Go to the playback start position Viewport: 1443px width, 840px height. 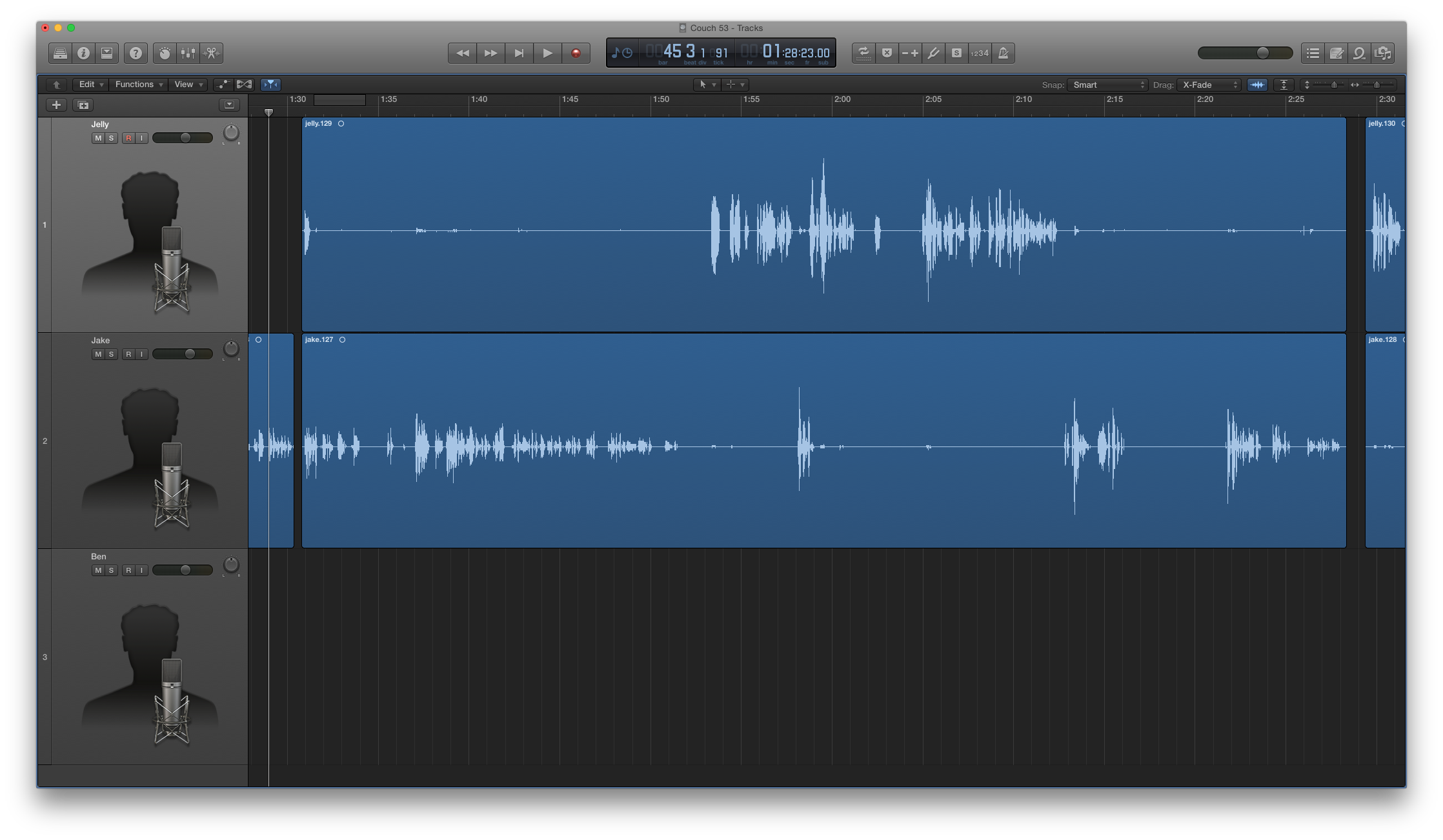[519, 53]
